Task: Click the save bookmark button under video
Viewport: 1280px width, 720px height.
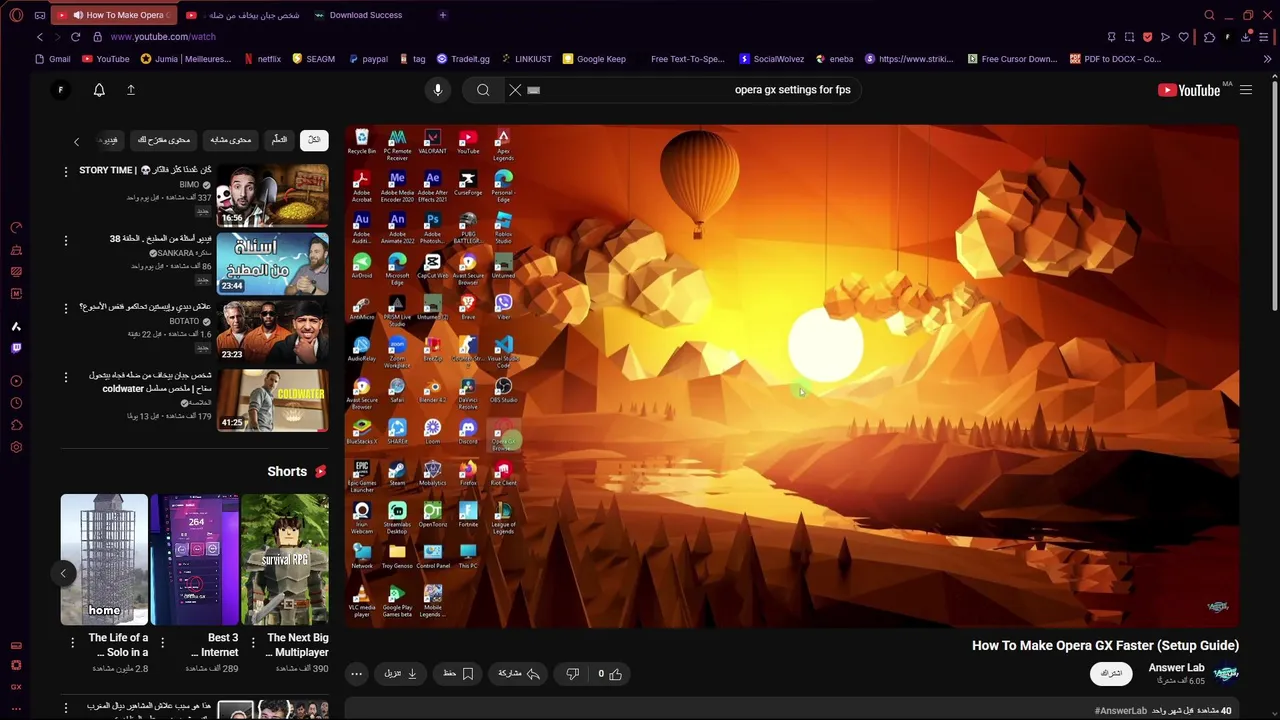Action: (458, 674)
